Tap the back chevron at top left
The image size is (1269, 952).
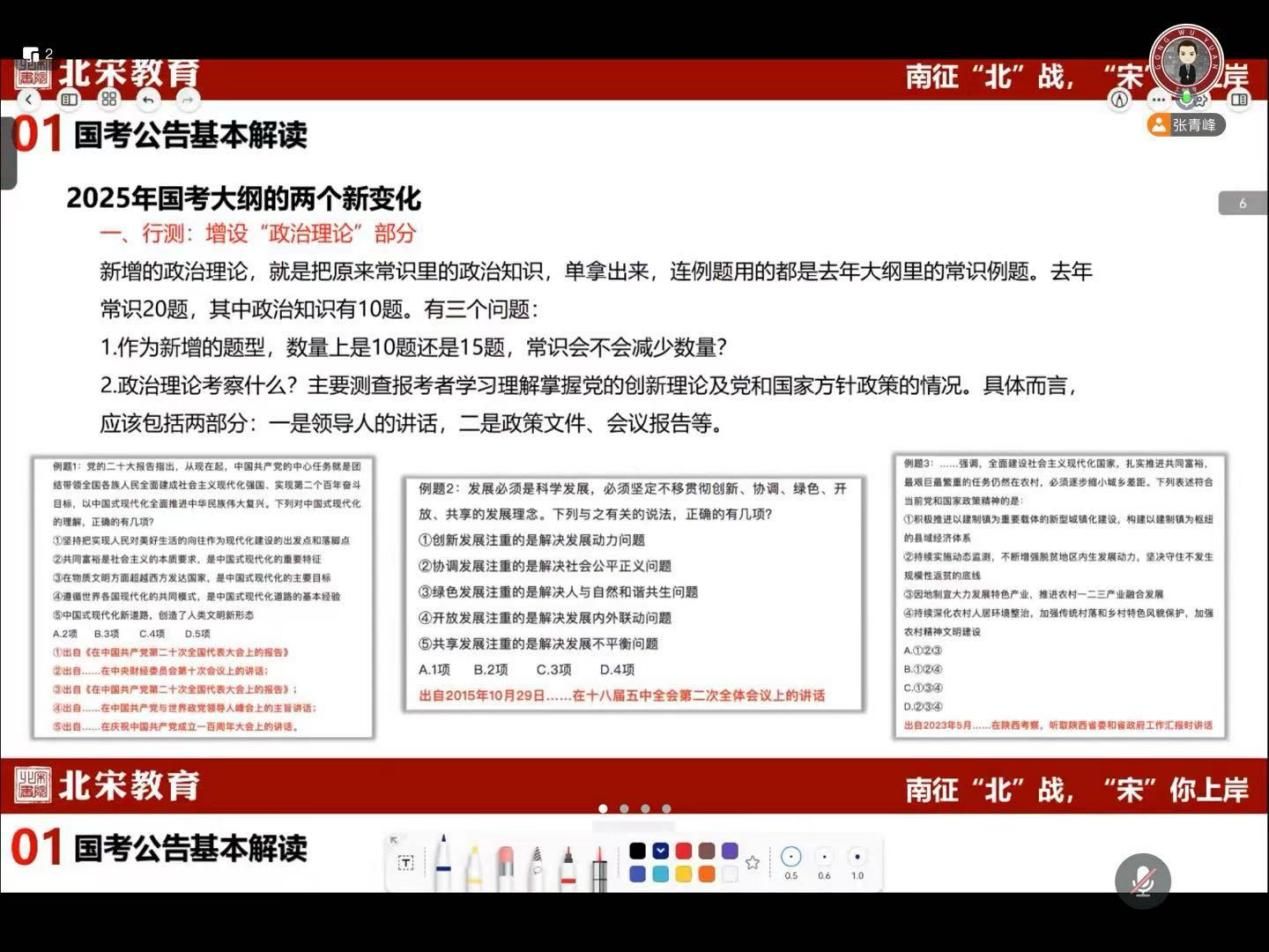29,99
